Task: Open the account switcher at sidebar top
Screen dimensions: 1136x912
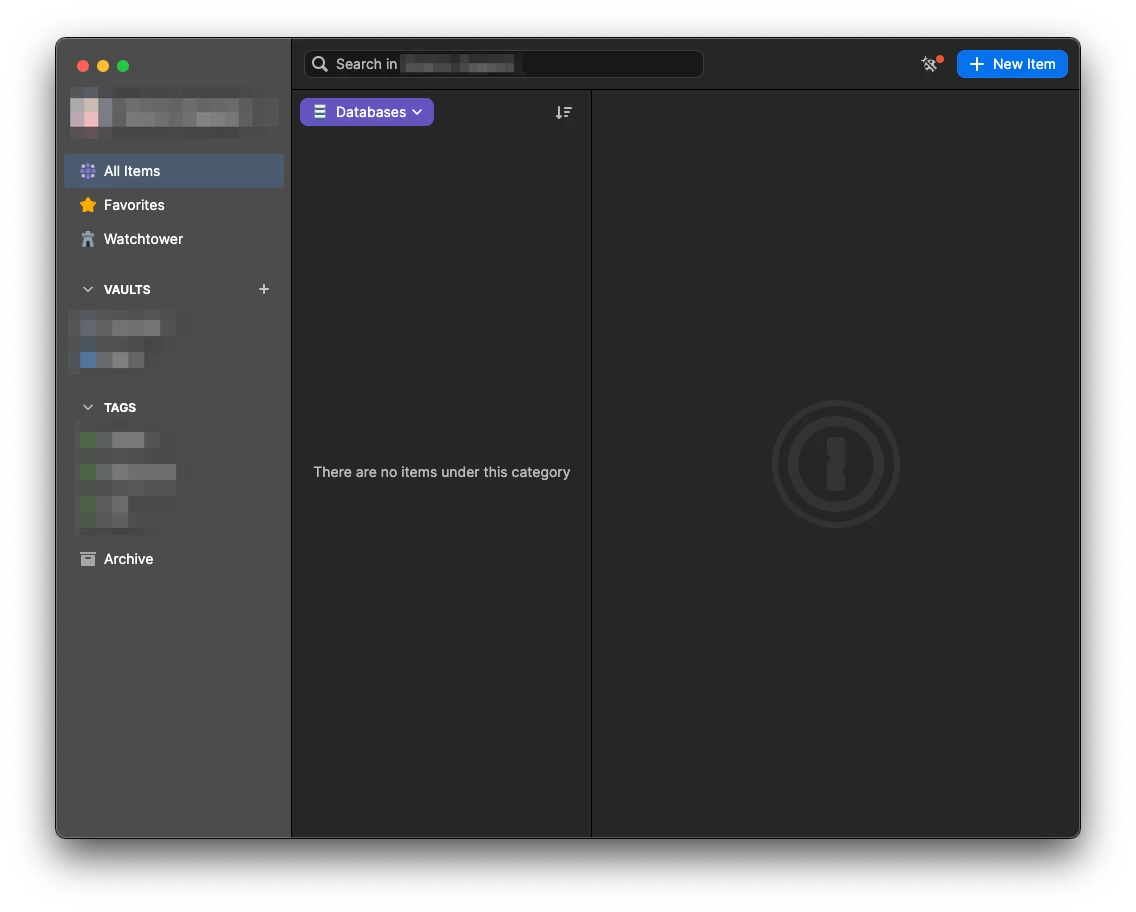Action: [x=174, y=113]
